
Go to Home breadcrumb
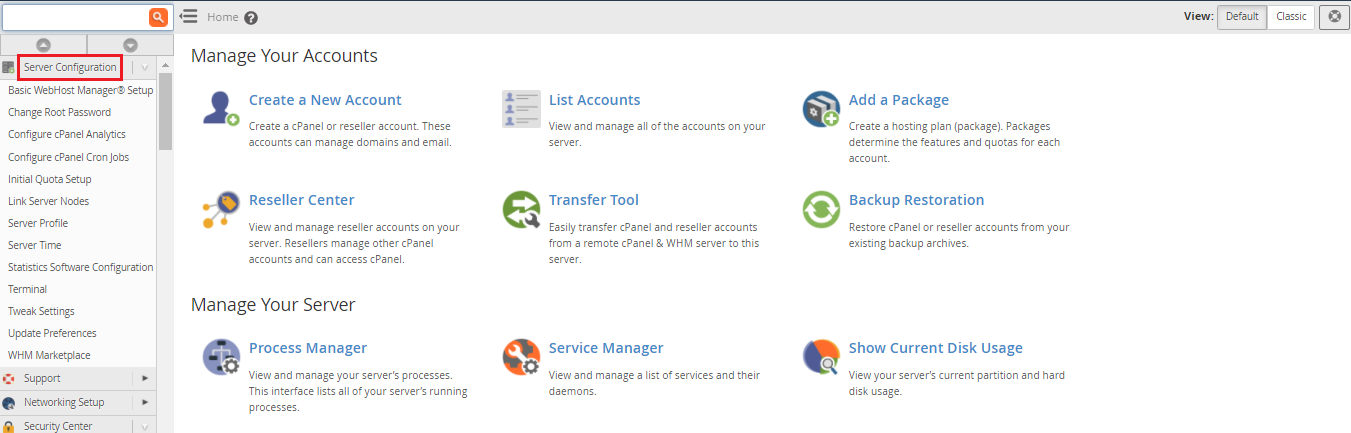[x=222, y=17]
